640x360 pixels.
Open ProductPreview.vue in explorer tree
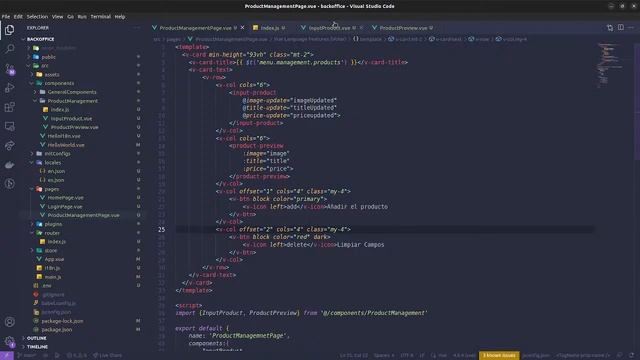click(74, 127)
